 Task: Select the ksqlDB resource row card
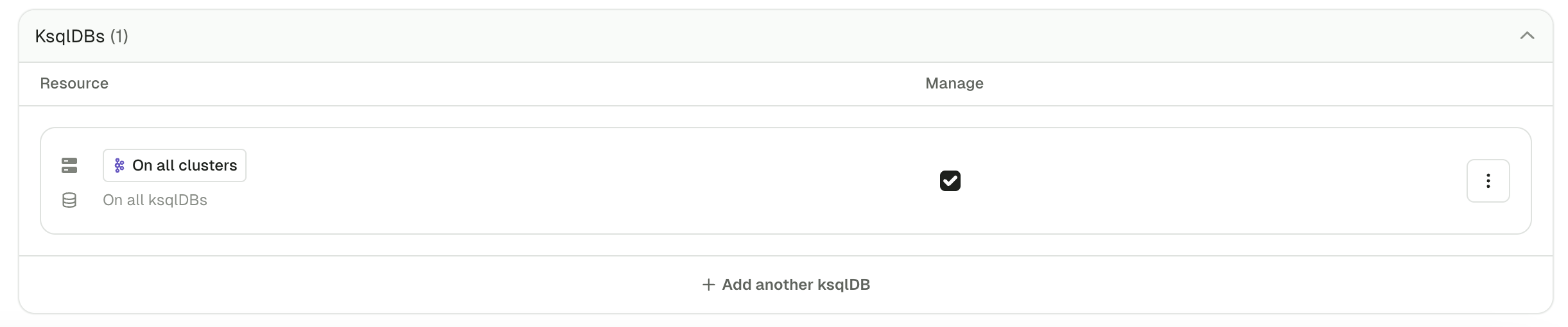click(786, 181)
